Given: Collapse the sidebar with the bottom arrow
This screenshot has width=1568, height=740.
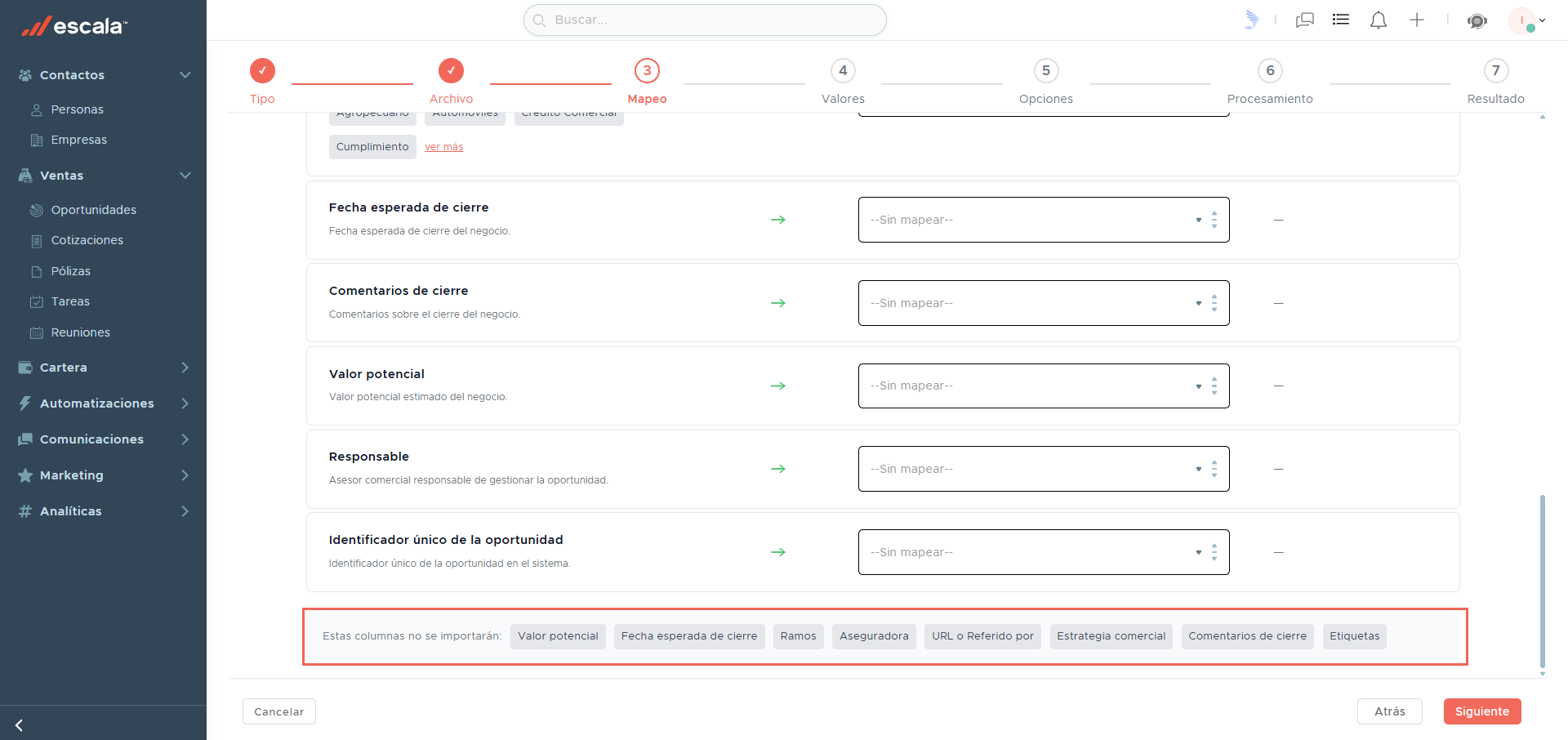Looking at the screenshot, I should [x=19, y=725].
